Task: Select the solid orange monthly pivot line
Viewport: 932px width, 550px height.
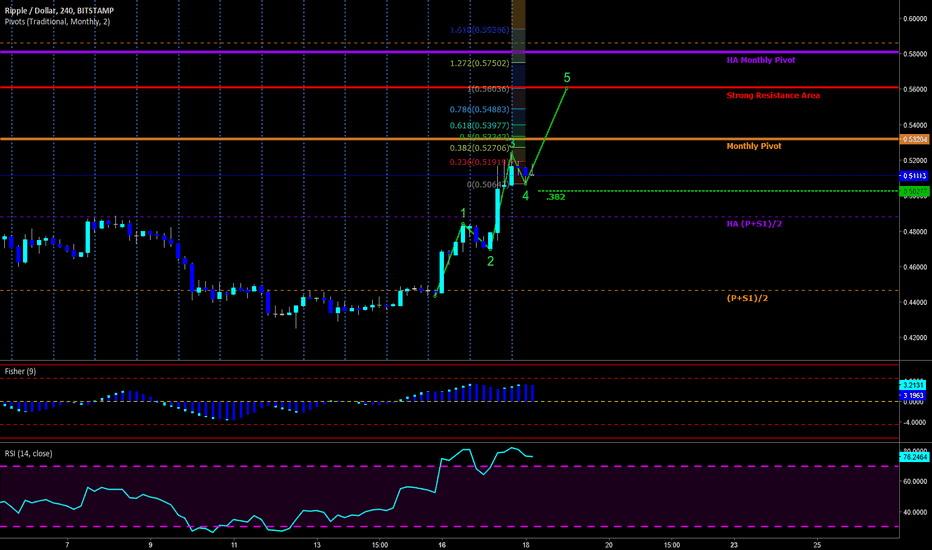Action: point(449,139)
